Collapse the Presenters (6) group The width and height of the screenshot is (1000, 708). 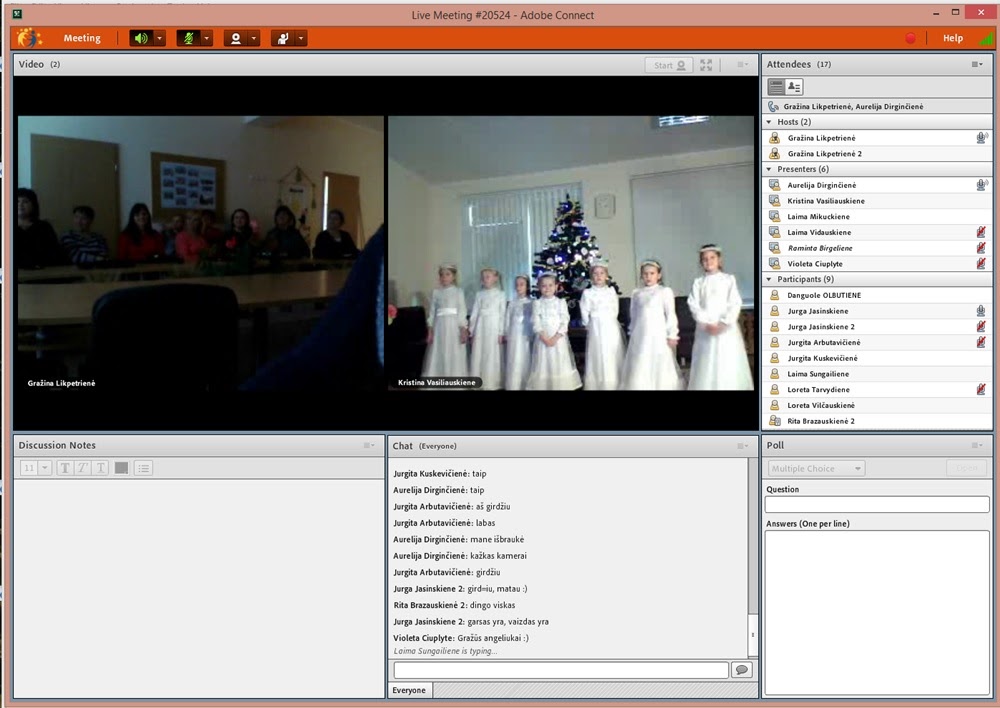769,169
